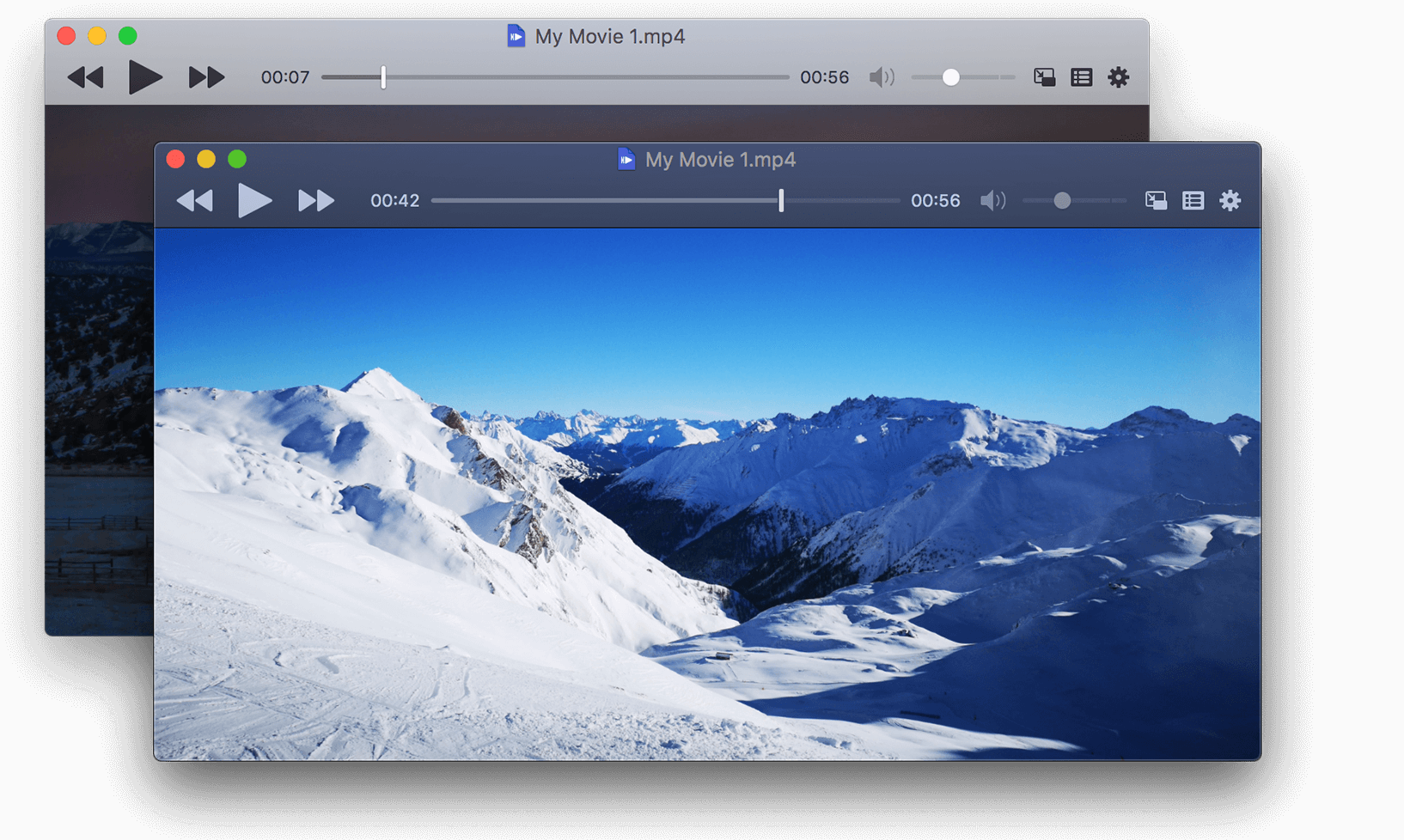The width and height of the screenshot is (1404, 840).
Task: Click the mp4 document icon in the background title bar
Action: 516,36
